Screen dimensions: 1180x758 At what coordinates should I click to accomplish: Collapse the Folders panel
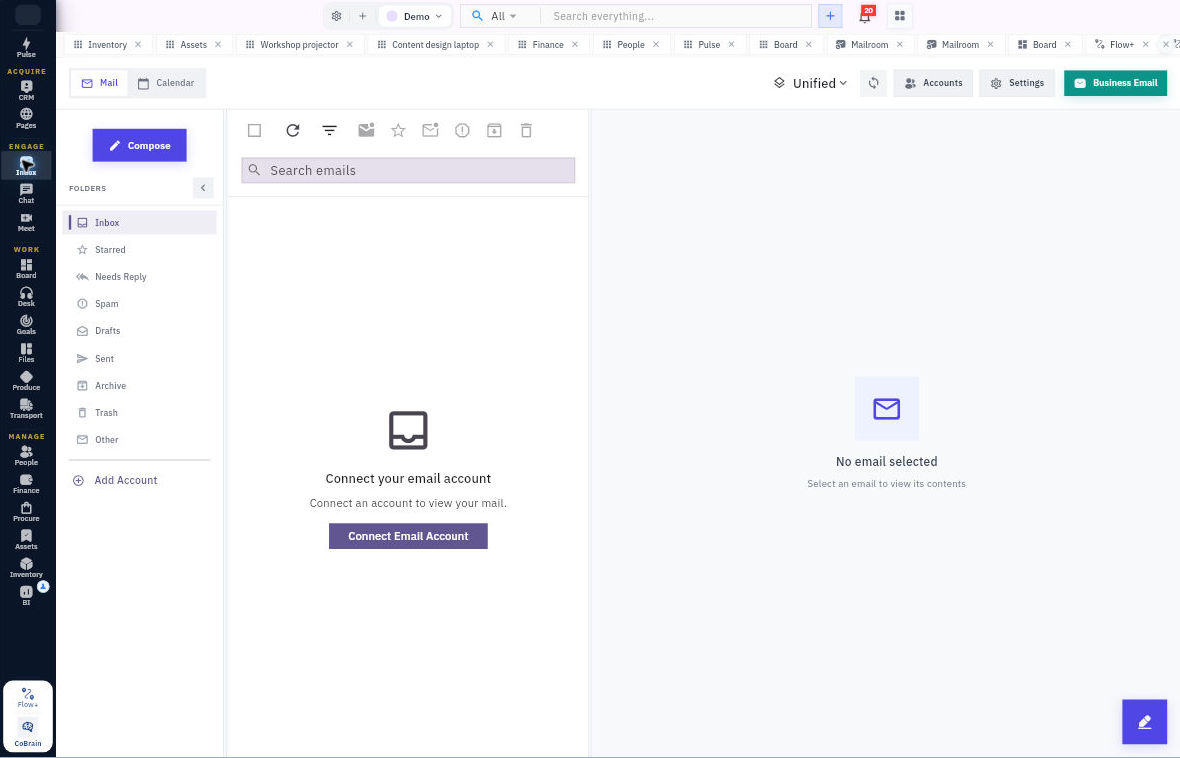coord(203,187)
